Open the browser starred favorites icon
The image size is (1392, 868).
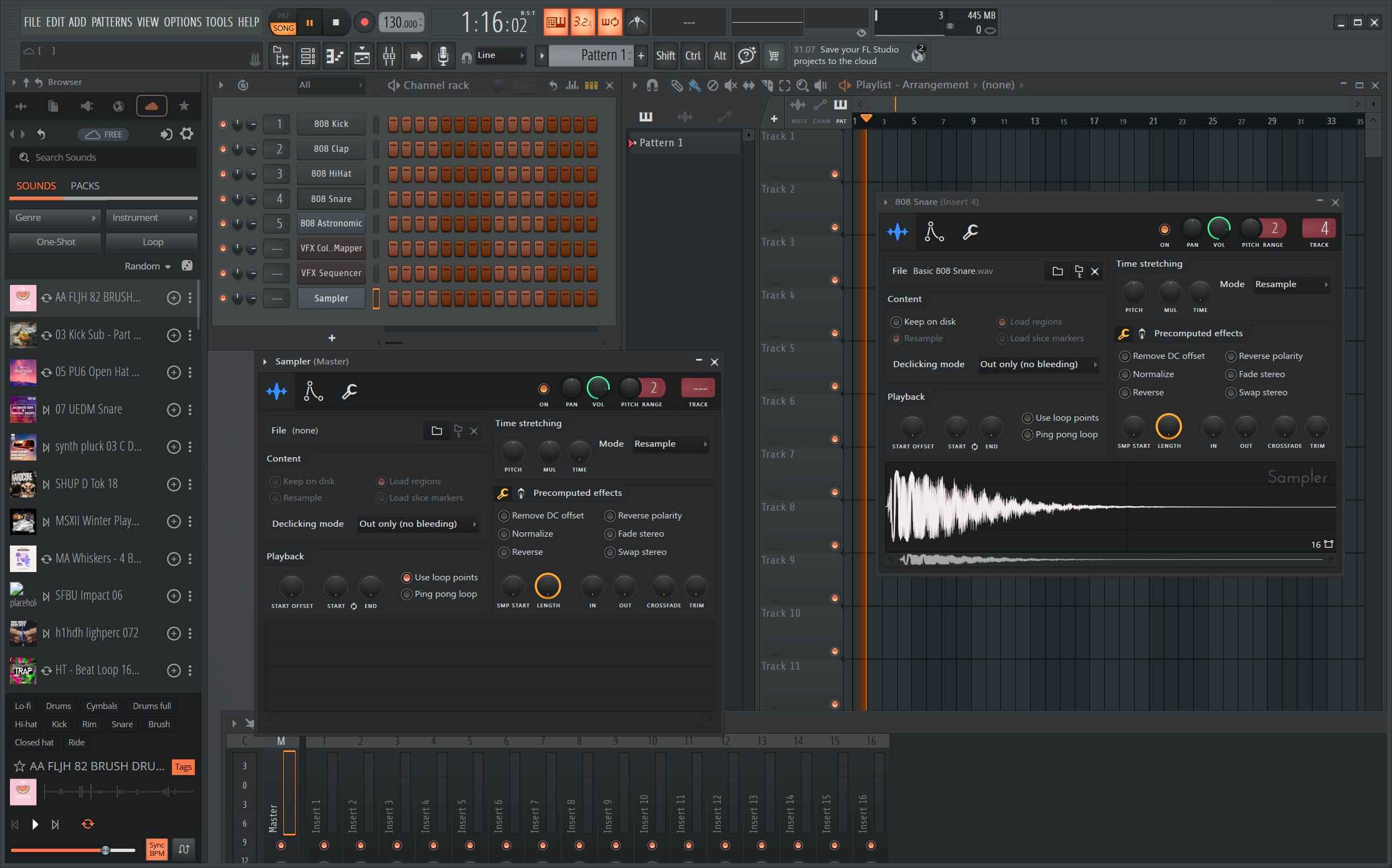point(184,105)
